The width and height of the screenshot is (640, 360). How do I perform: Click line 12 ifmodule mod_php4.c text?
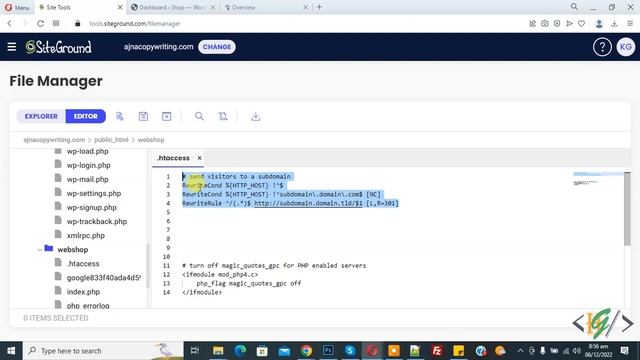point(220,274)
